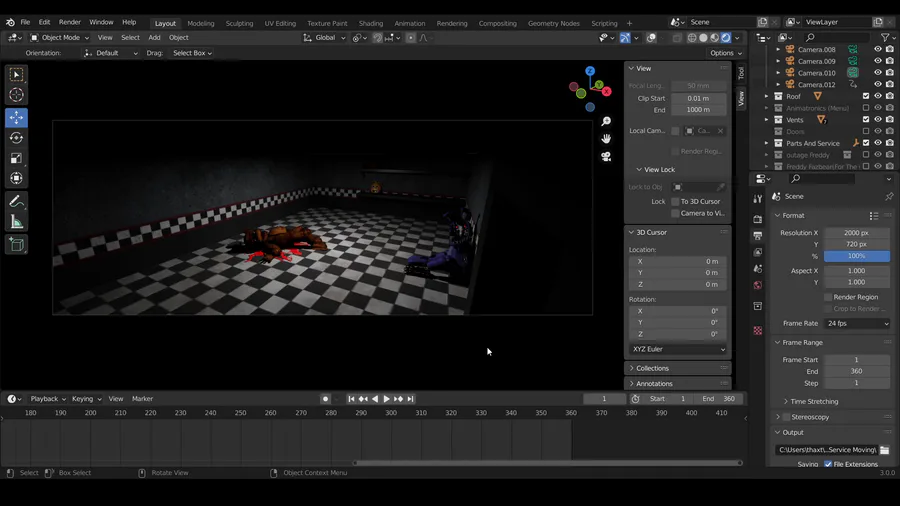
Task: Select the Cursor tool
Action: pyautogui.click(x=16, y=95)
